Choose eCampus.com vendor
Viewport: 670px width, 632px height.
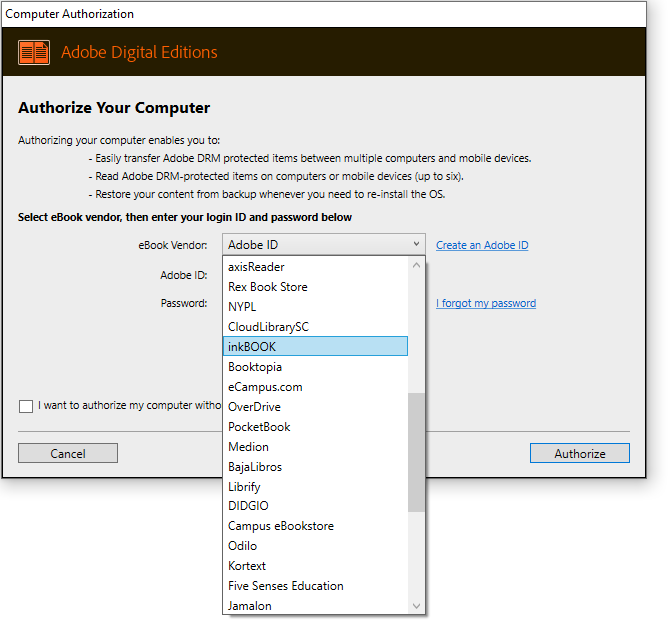click(315, 387)
